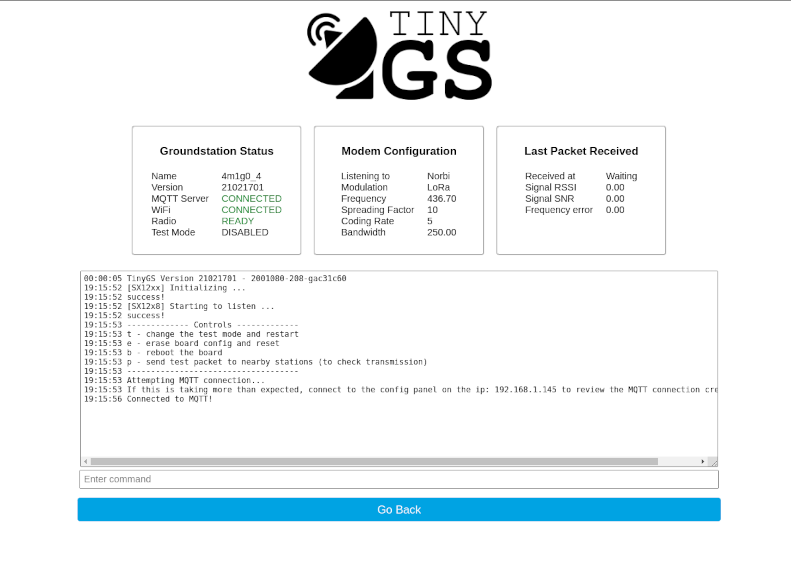Click the Groundstation Status heading
The height and width of the screenshot is (575, 791).
[x=216, y=151]
